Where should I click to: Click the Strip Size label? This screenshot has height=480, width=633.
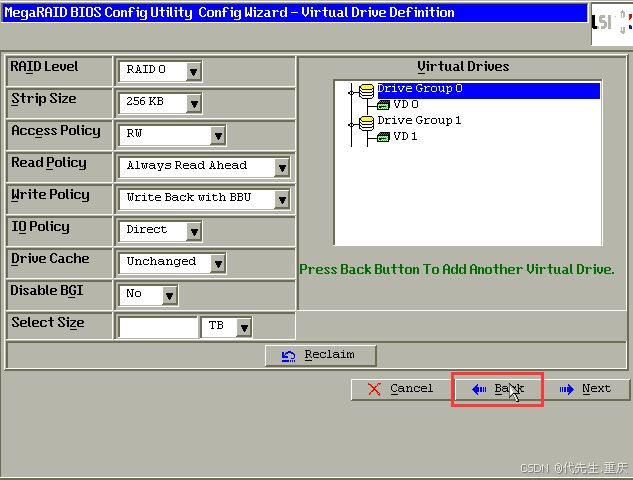[44, 99]
